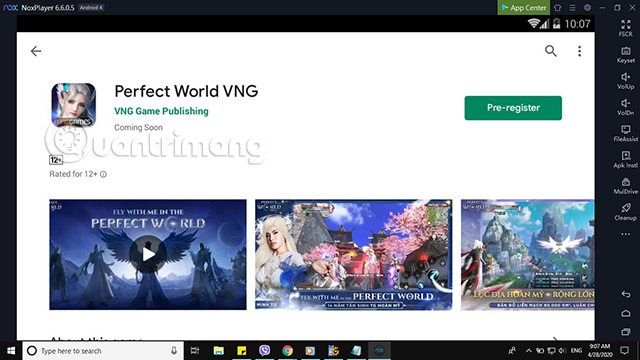Show info for Rated for 12+
The height and width of the screenshot is (360, 640).
tap(104, 174)
